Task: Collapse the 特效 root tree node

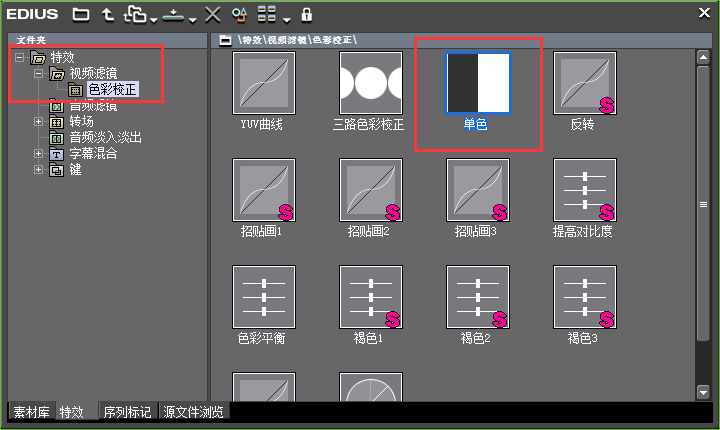Action: 19,57
